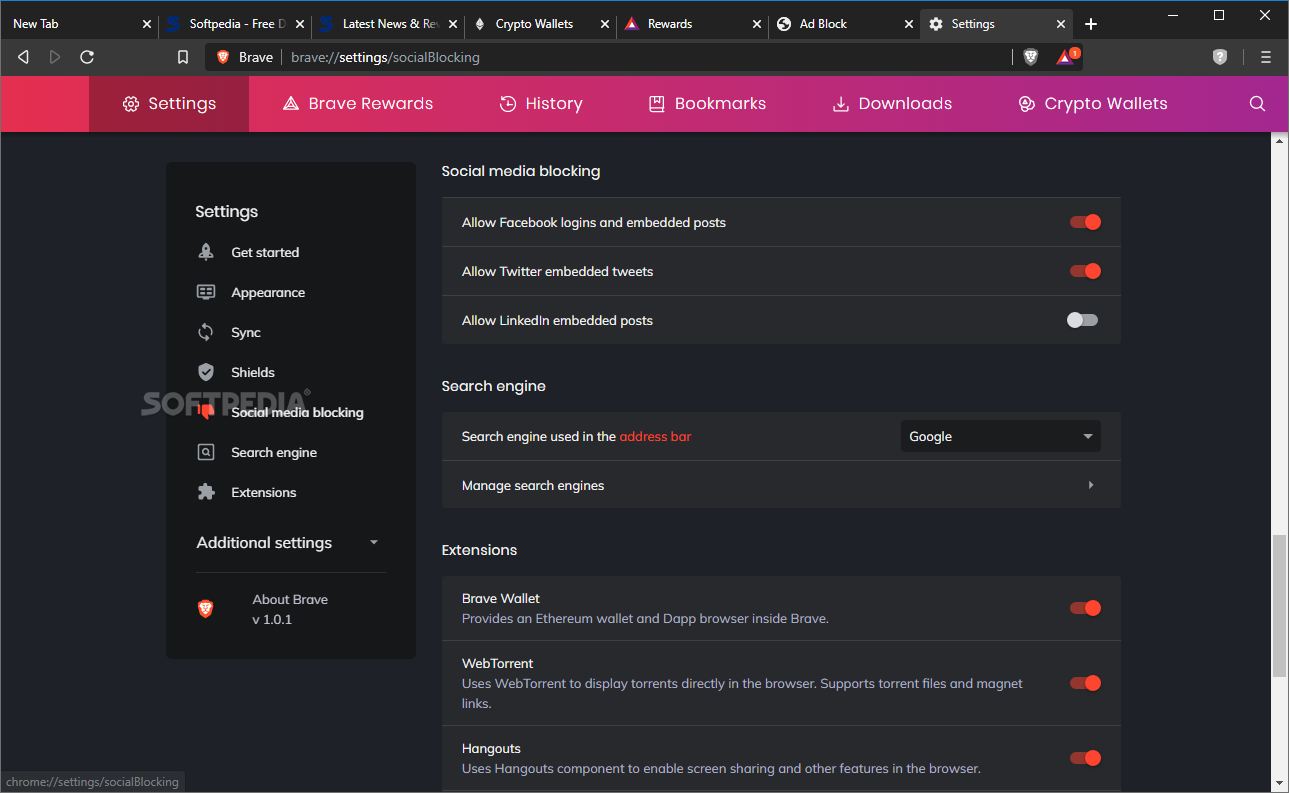Open Downloads in header

click(x=892, y=104)
